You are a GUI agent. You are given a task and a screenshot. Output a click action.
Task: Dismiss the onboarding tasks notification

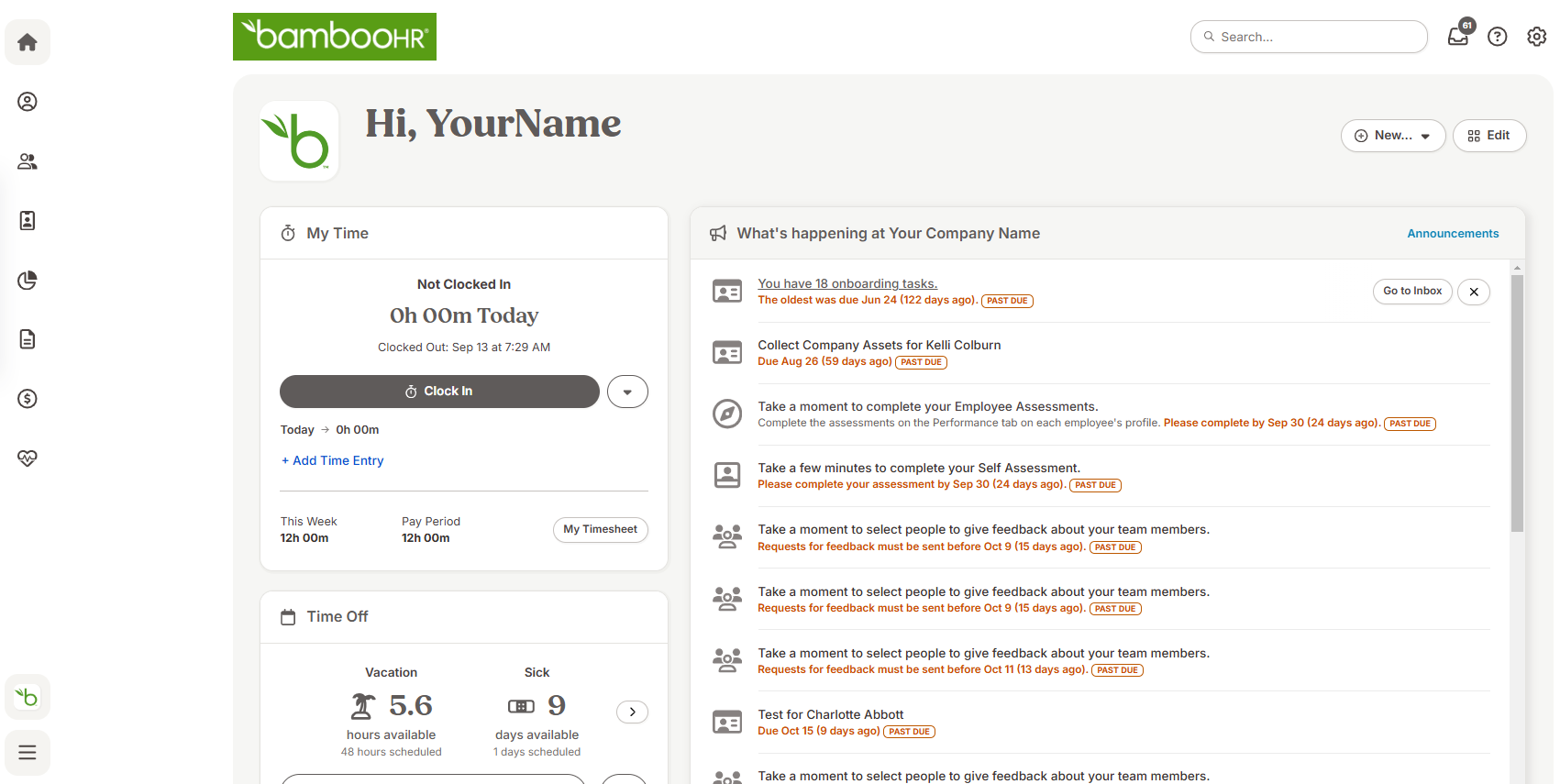(1474, 292)
